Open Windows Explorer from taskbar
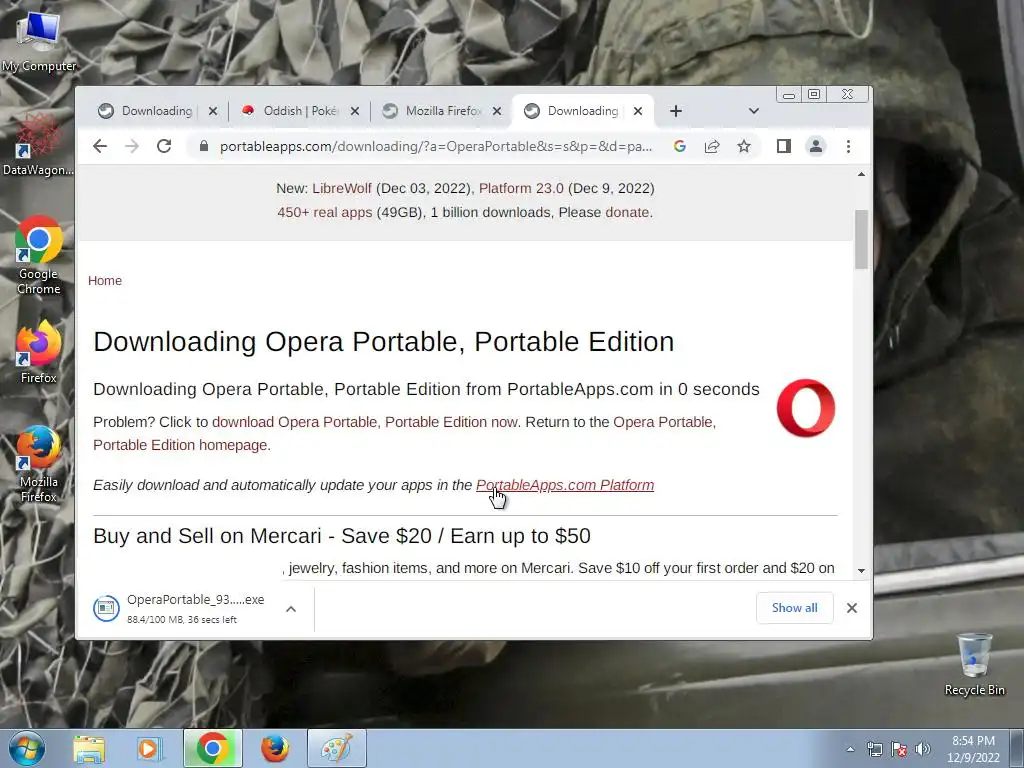This screenshot has width=1024, height=768. 89,749
